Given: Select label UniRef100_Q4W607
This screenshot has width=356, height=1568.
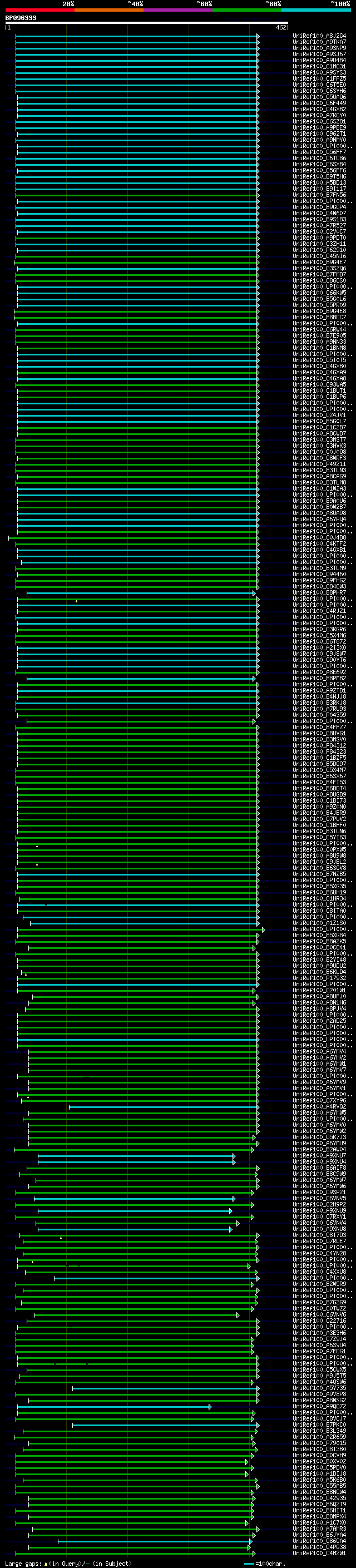Looking at the screenshot, I should pyautogui.click(x=319, y=213).
